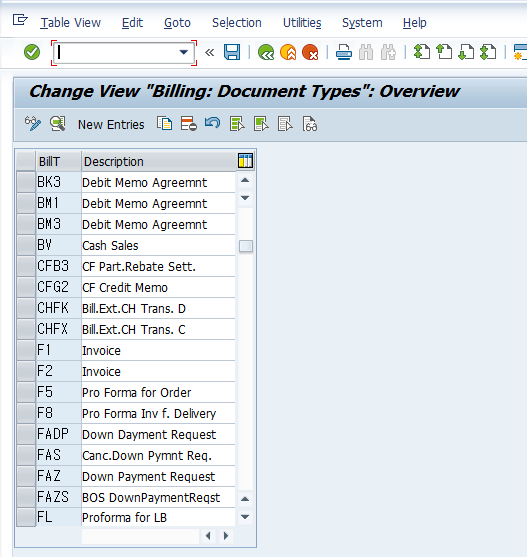Image resolution: width=527 pixels, height=557 pixels.
Task: Click the CFB3 billing type cell
Action: [x=59, y=266]
